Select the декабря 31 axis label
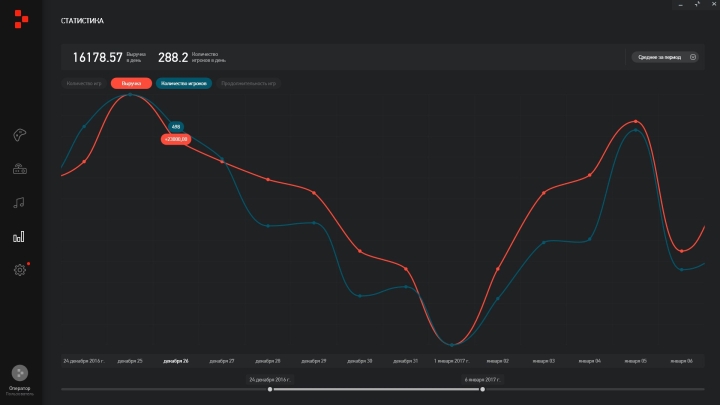 click(405, 361)
